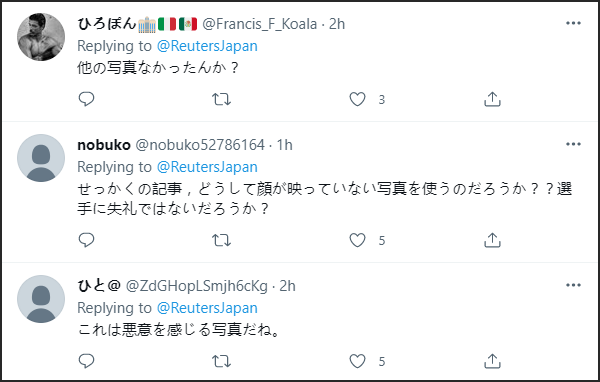Share the ひろぽん tweet
The image size is (600, 382).
click(492, 99)
